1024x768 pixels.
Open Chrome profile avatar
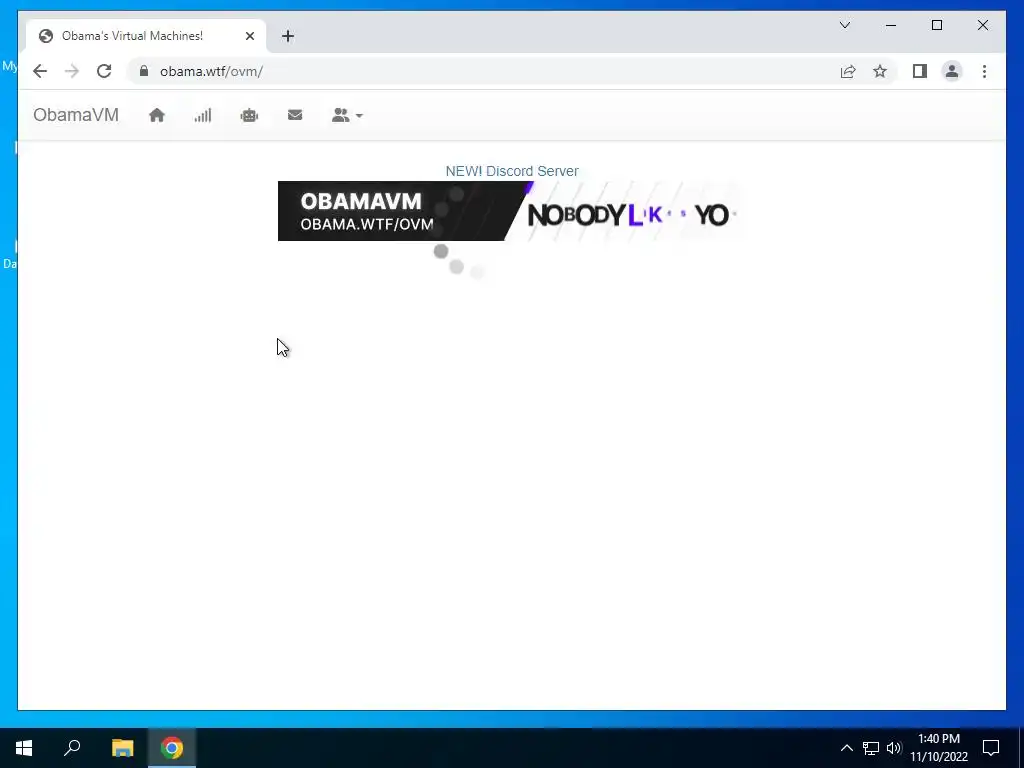[x=952, y=71]
